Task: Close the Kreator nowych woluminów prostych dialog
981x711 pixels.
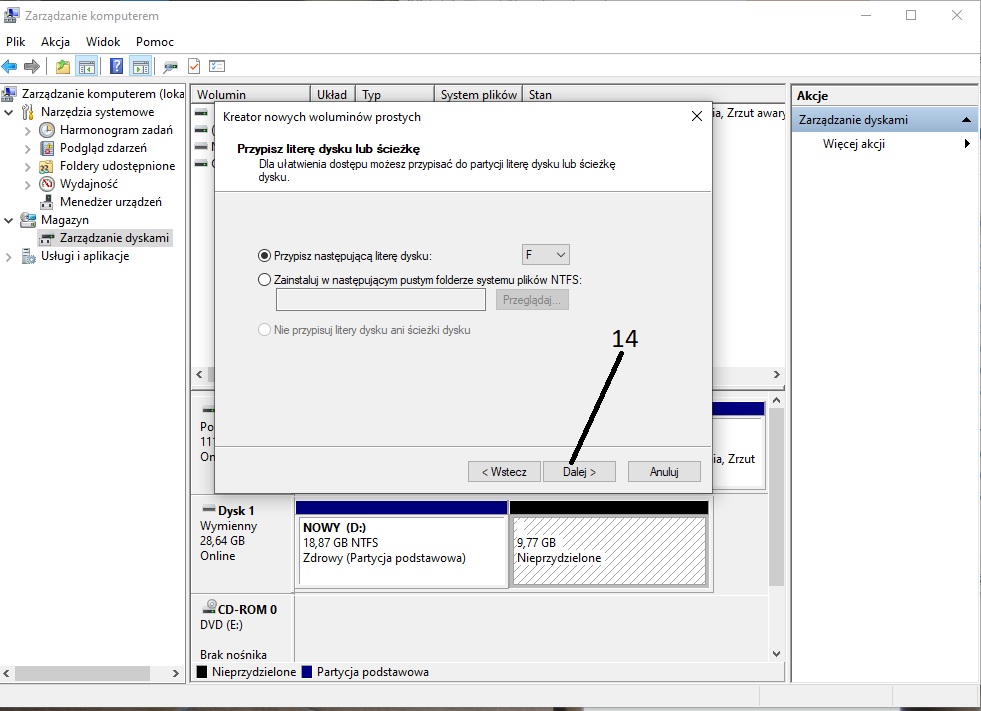Action: [x=696, y=116]
